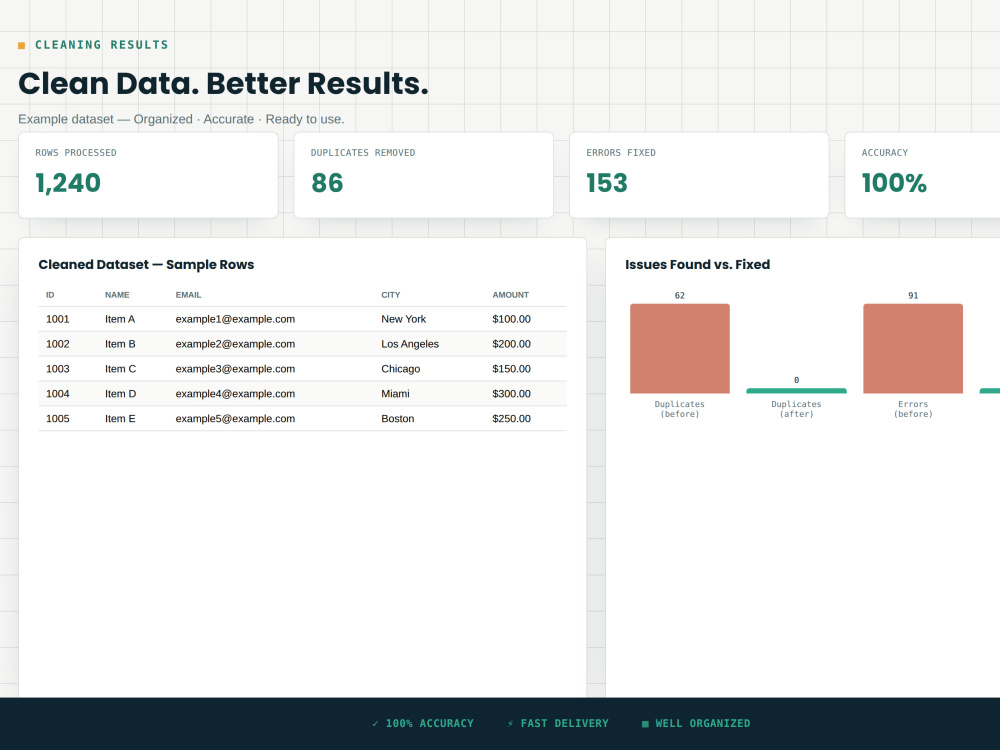The height and width of the screenshot is (750, 1000).
Task: Click the Cleaning Results section label
Action: pos(102,45)
